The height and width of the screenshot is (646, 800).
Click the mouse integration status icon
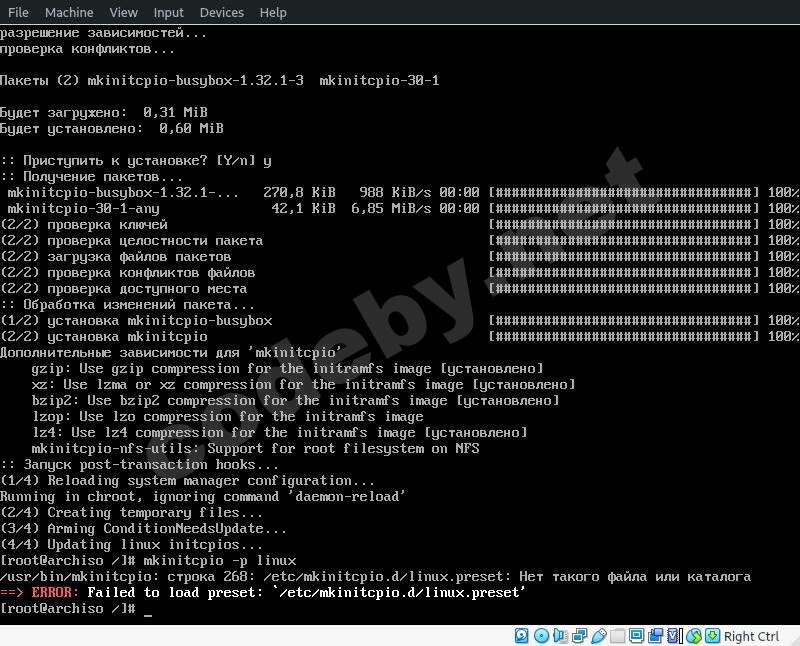pyautogui.click(x=694, y=636)
